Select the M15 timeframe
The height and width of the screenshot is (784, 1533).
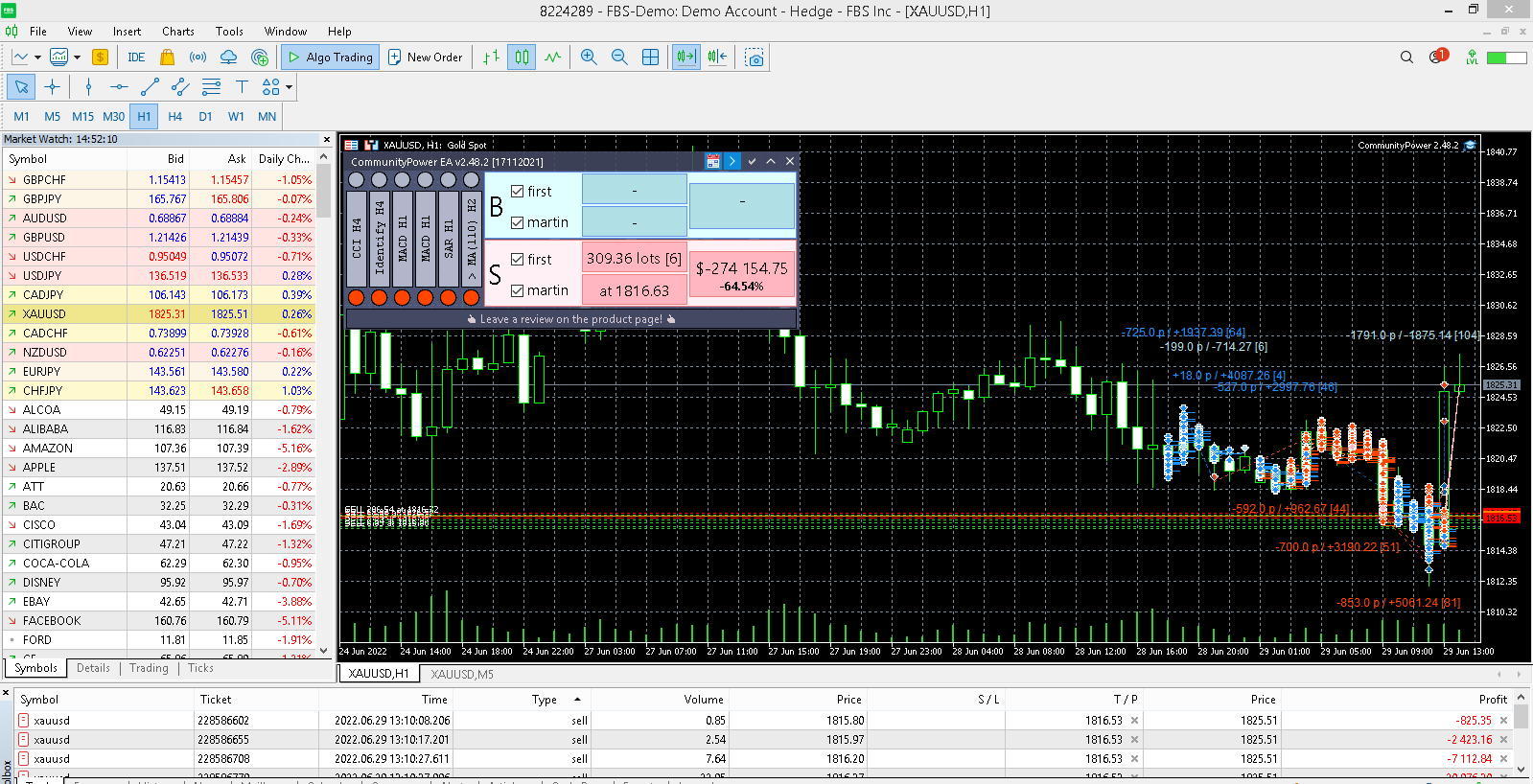82,117
